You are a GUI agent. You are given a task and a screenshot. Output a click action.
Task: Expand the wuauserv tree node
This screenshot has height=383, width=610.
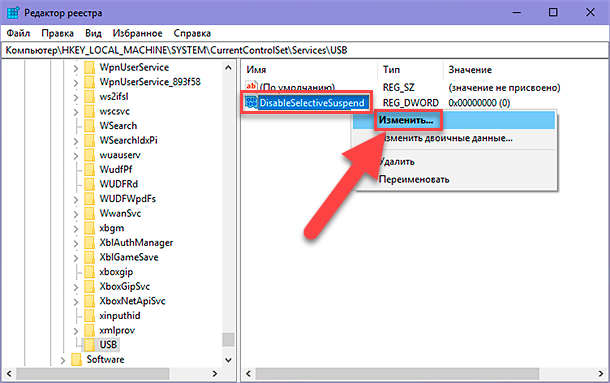76,156
